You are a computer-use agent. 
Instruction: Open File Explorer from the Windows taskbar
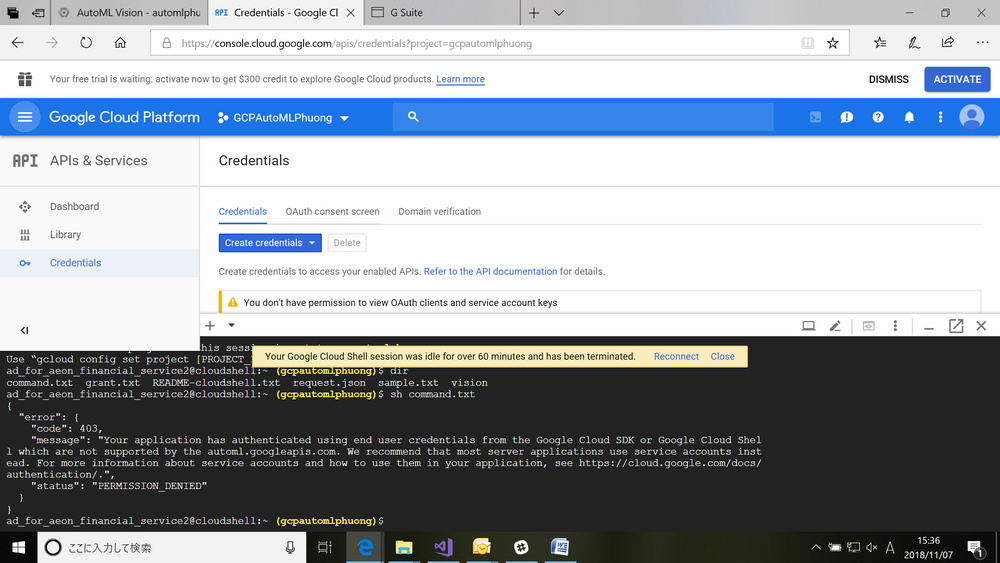404,547
